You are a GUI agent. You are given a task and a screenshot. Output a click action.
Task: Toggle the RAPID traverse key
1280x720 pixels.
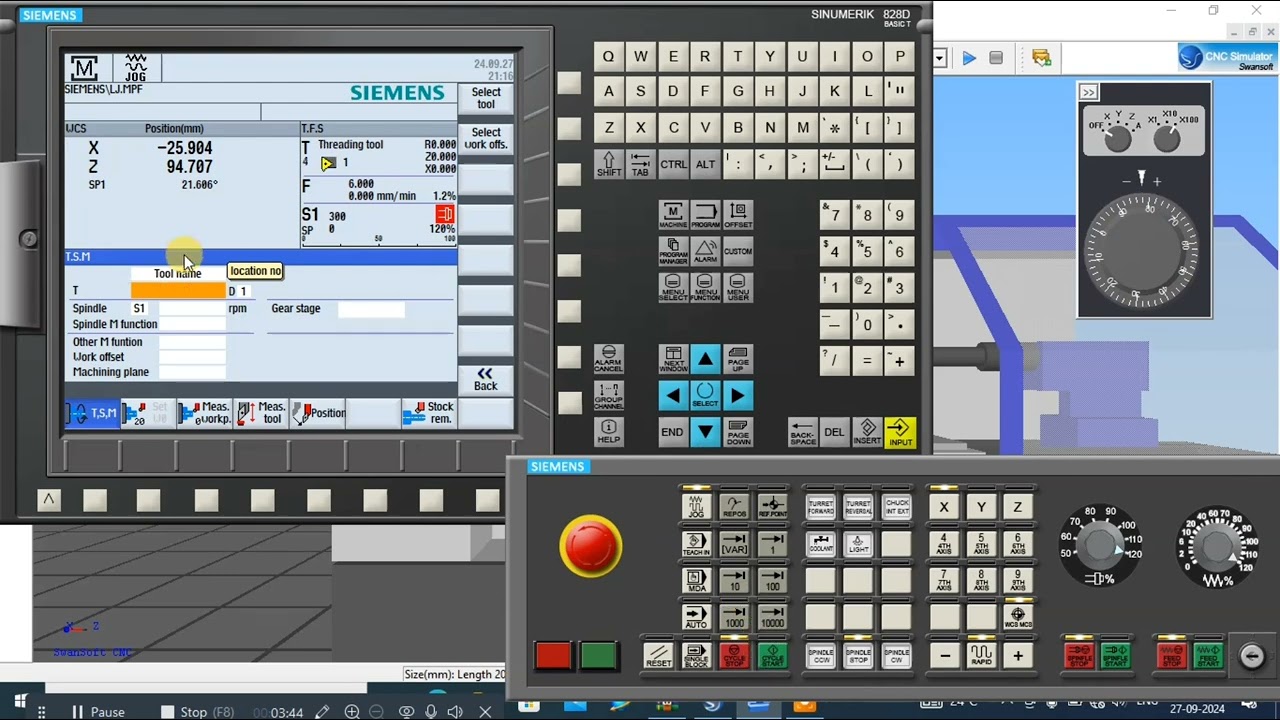click(981, 656)
